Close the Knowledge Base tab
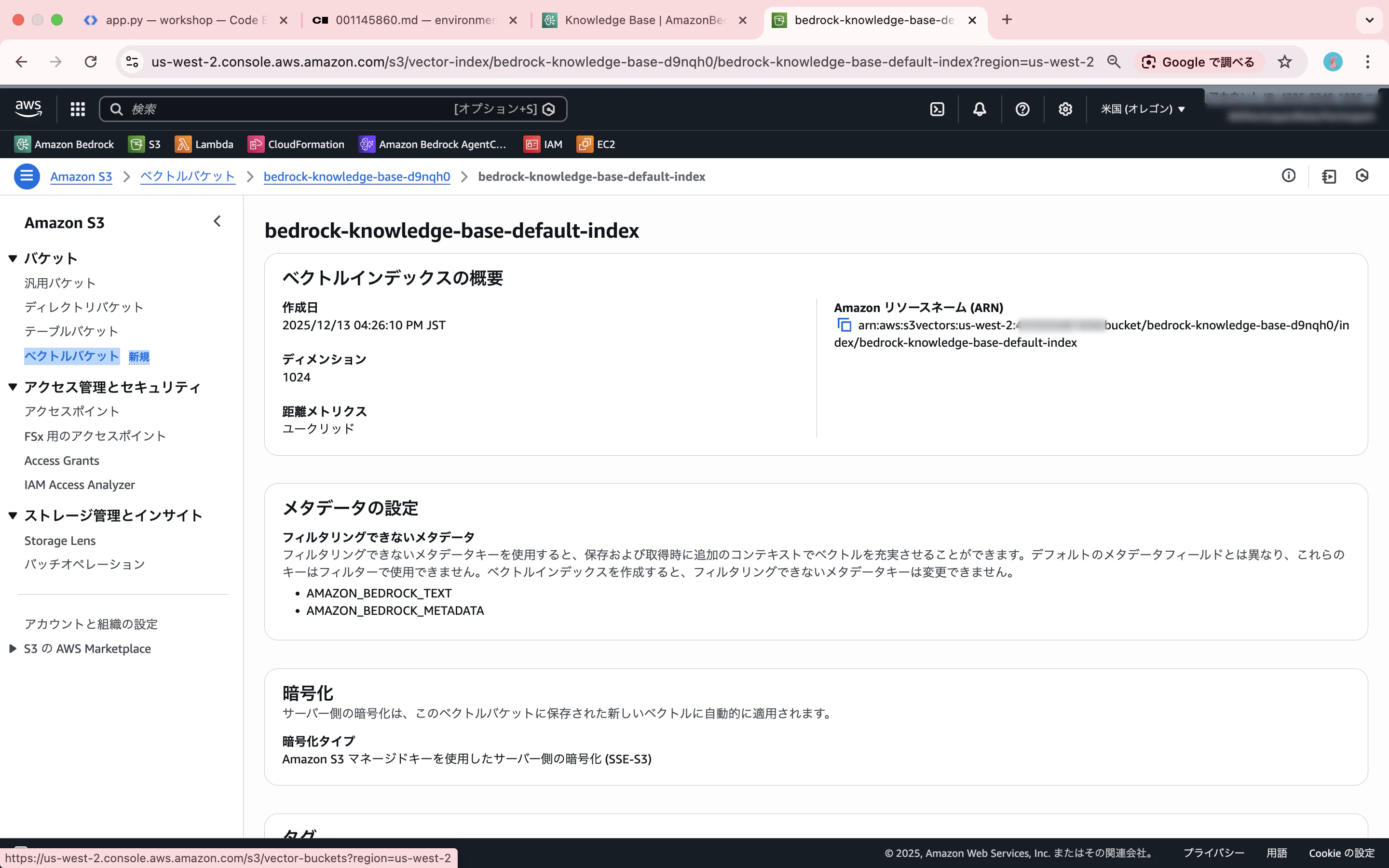The image size is (1389, 868). (x=743, y=20)
